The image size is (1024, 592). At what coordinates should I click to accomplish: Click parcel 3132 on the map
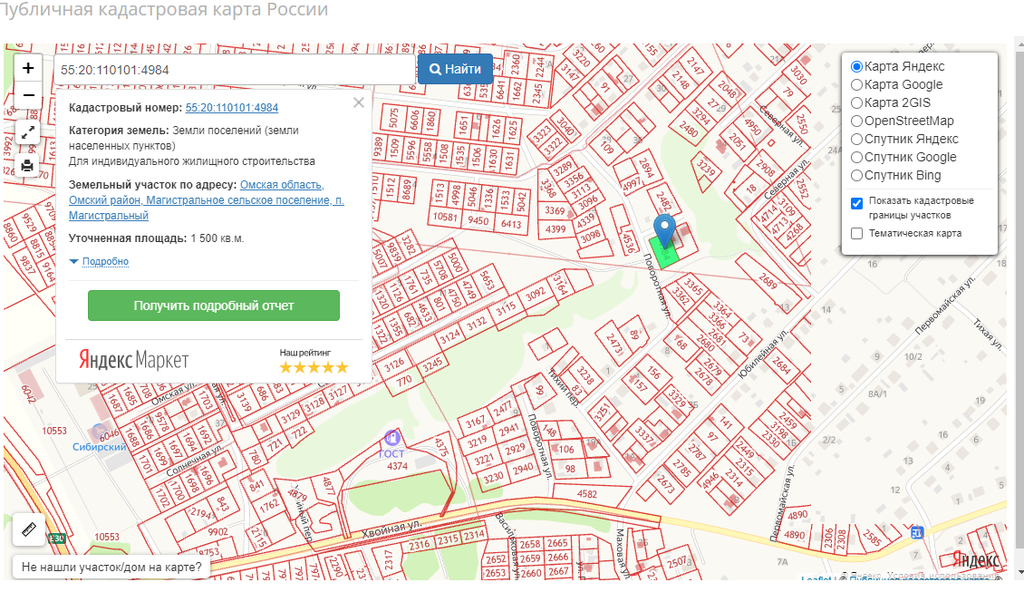477,323
